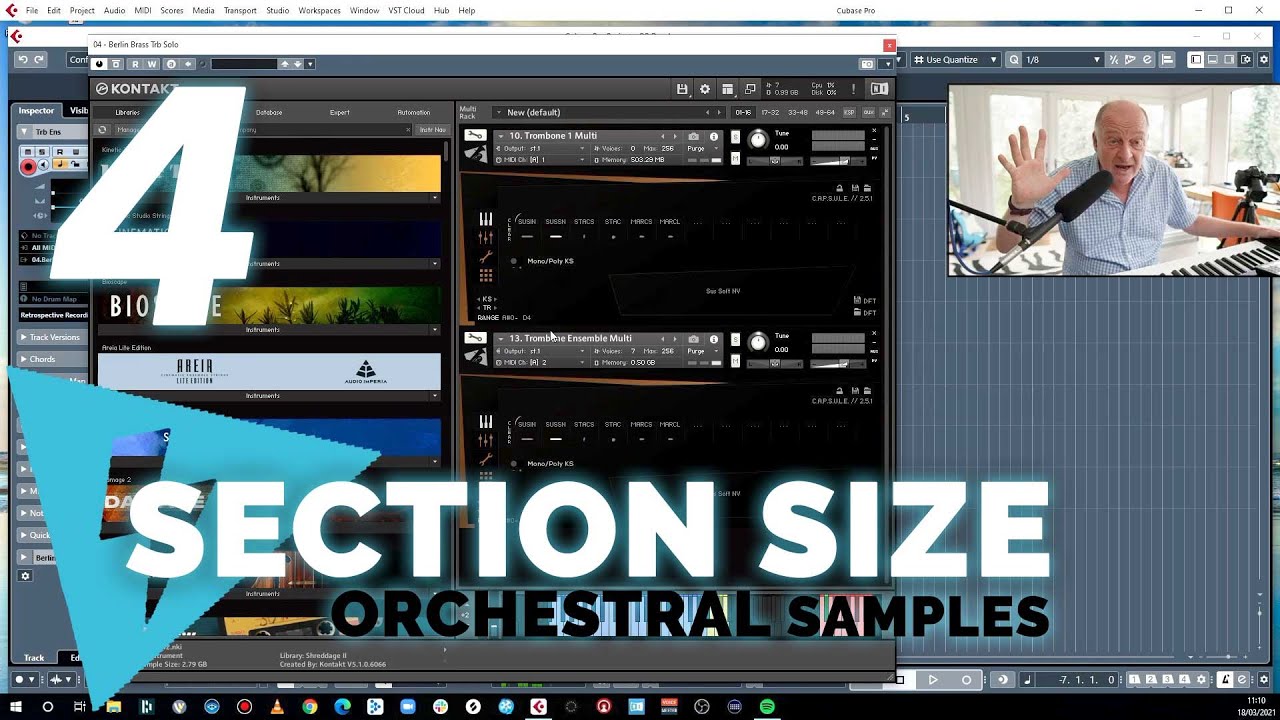Select multi rack page 17-32

769,113
